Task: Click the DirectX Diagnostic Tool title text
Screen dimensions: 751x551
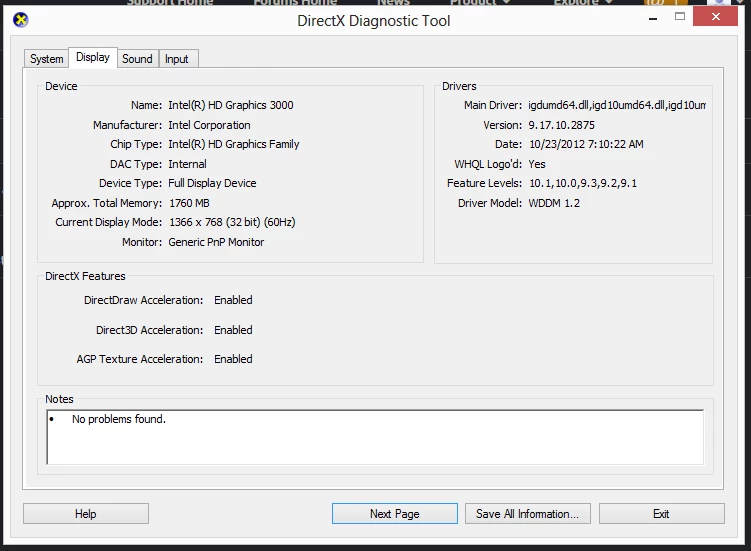Action: tap(374, 21)
